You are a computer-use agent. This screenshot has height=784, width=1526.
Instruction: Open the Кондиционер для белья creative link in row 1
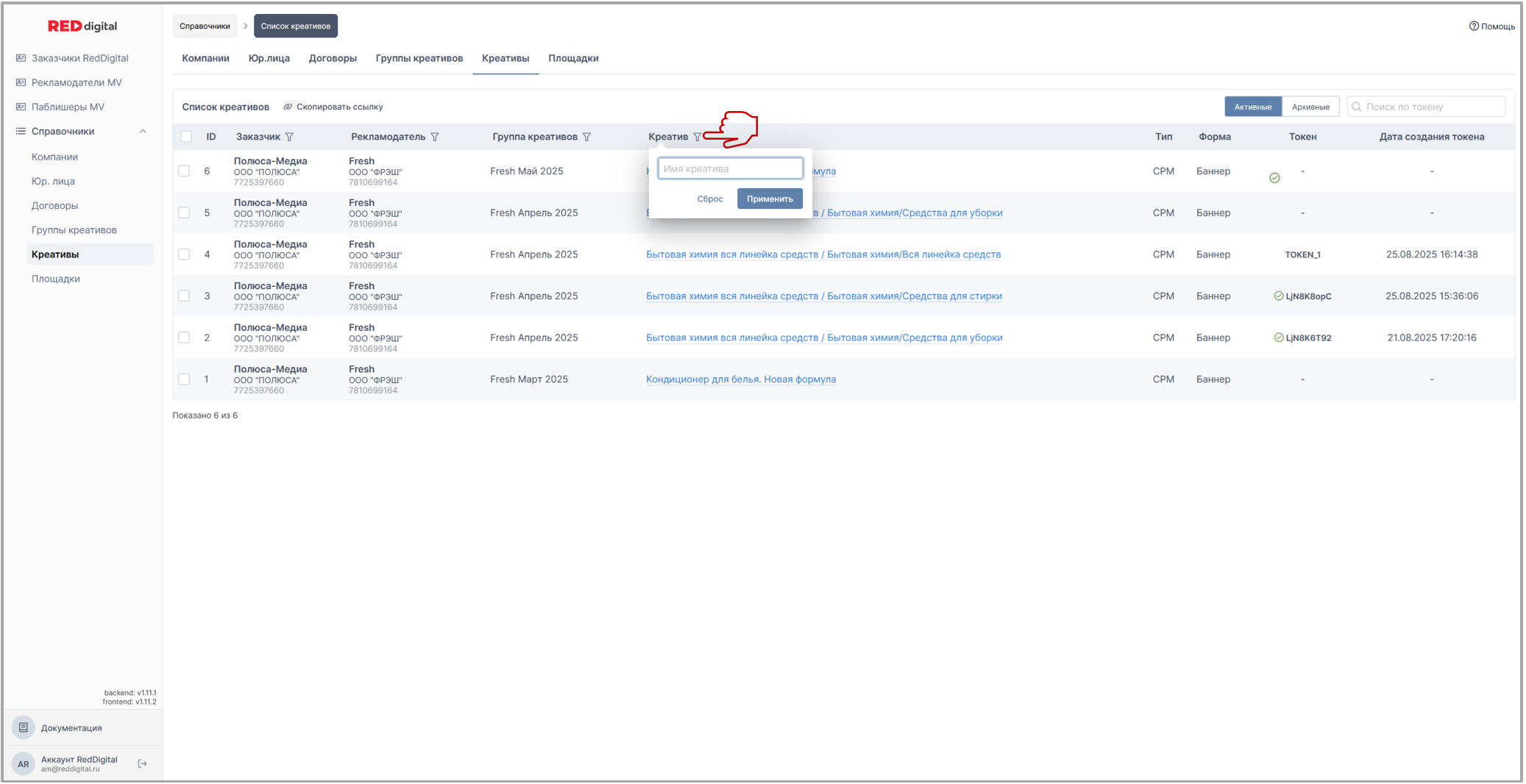pyautogui.click(x=740, y=379)
